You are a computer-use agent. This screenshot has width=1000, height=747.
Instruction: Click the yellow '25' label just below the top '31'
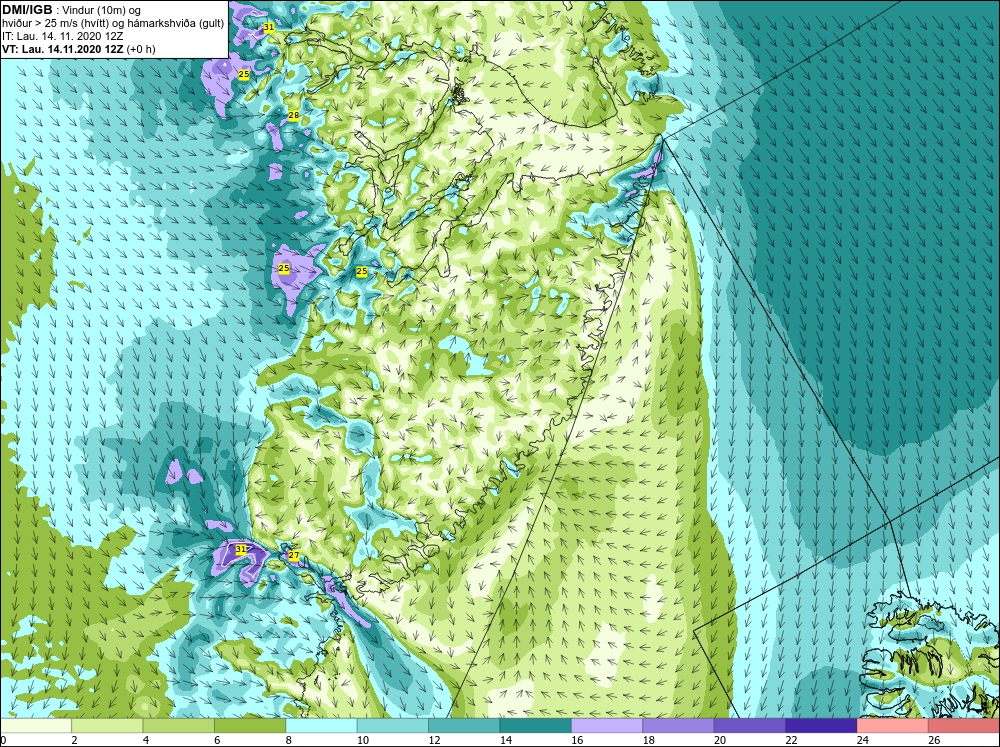(x=244, y=74)
